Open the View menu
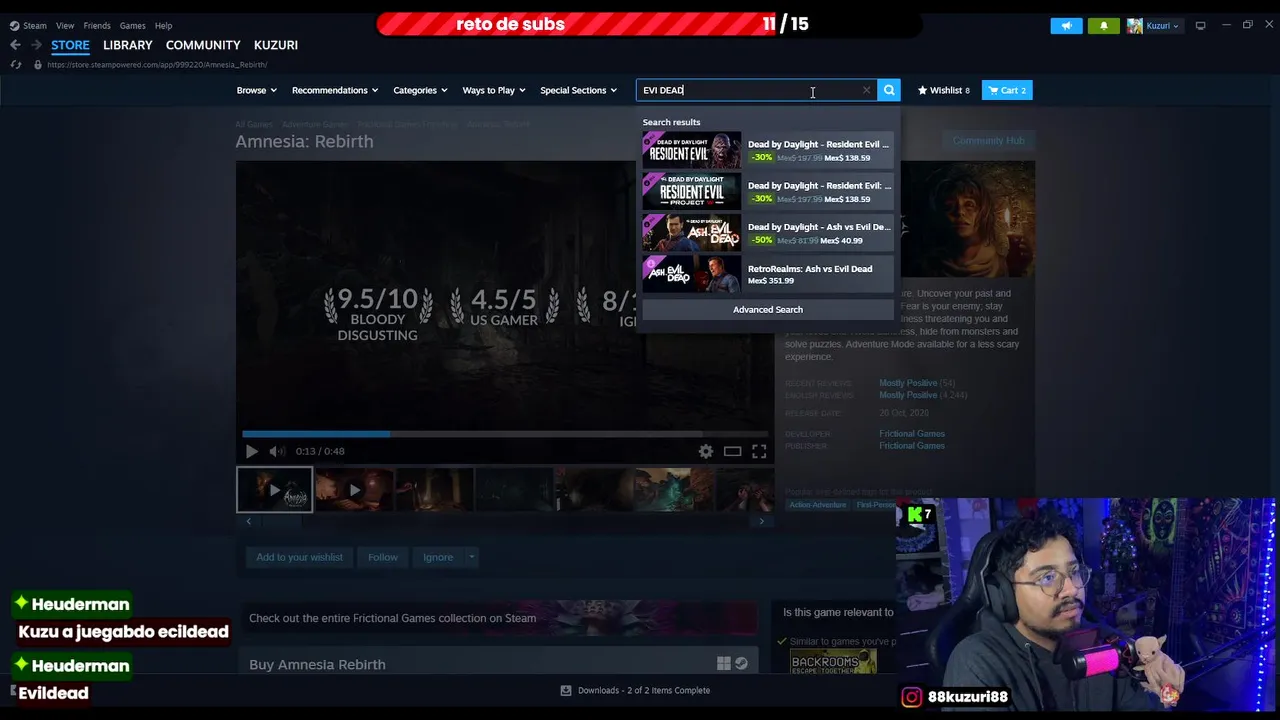The height and width of the screenshot is (720, 1280). point(65,26)
